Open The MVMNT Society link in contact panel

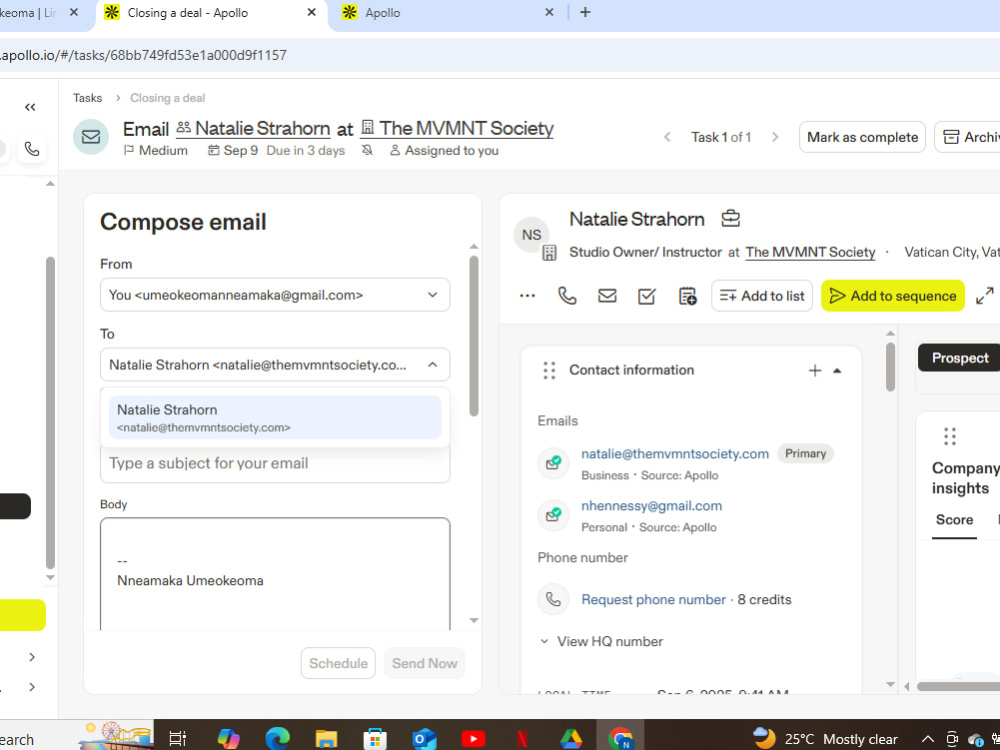click(810, 252)
